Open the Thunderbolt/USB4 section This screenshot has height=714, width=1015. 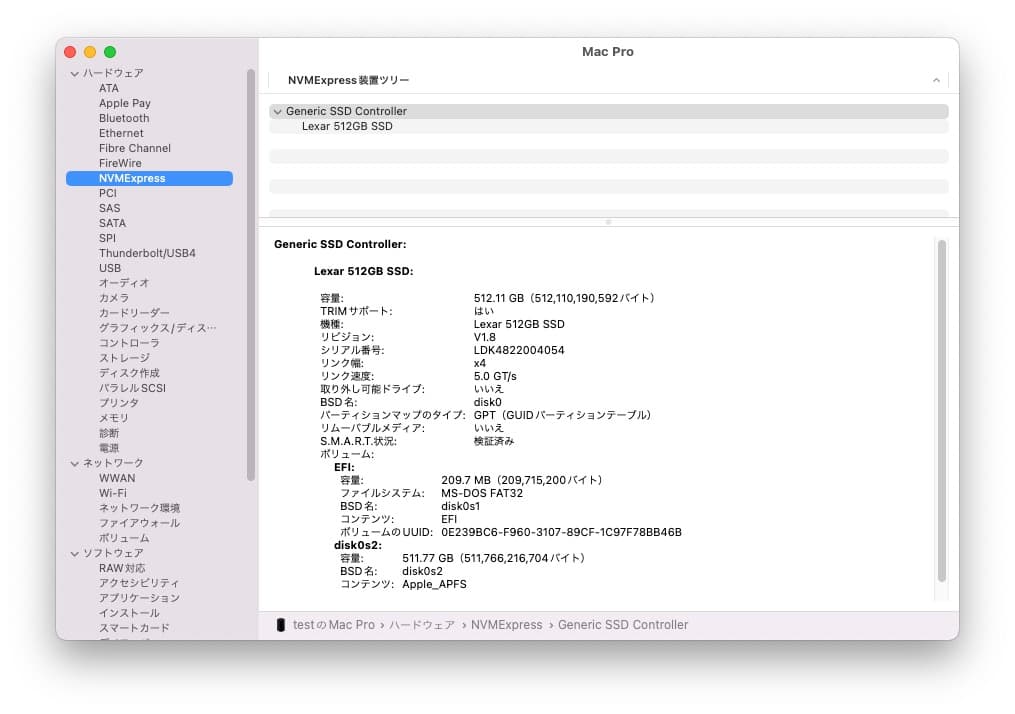(x=144, y=252)
